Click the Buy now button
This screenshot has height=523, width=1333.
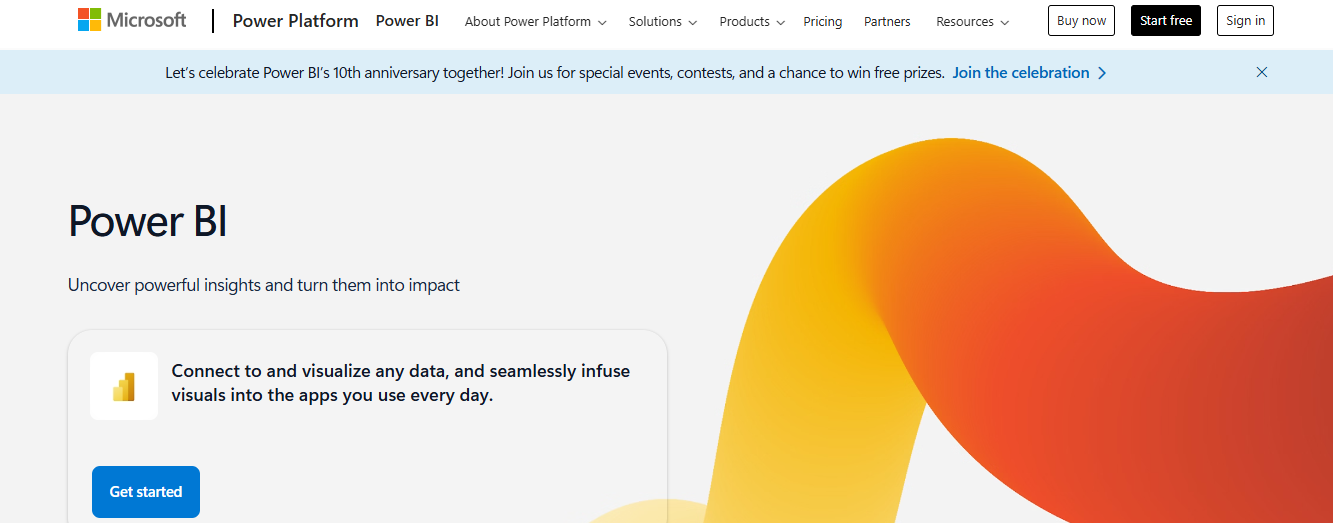coord(1081,21)
